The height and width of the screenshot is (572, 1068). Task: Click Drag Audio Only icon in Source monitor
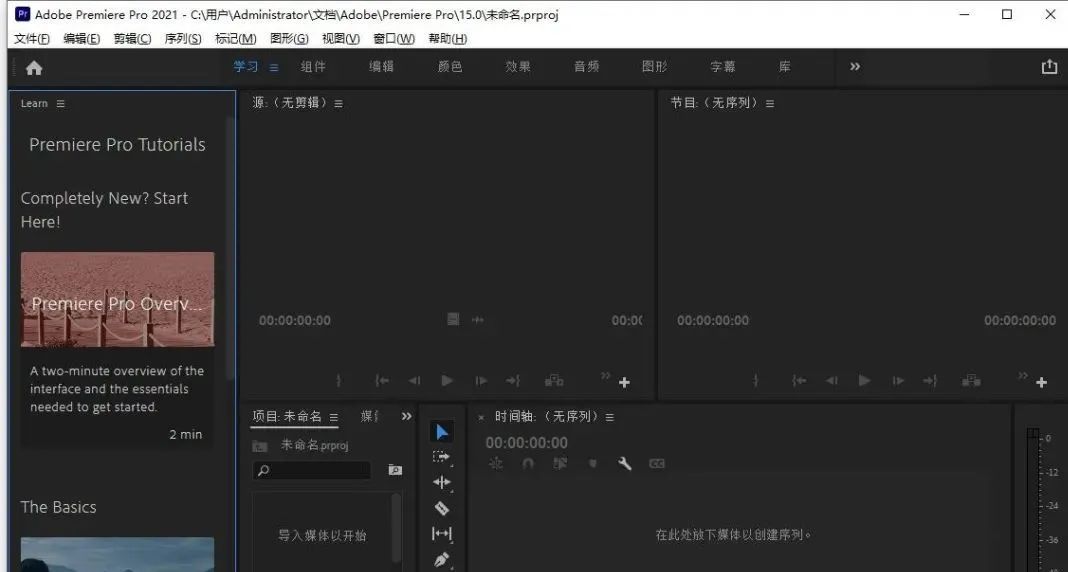pos(477,319)
